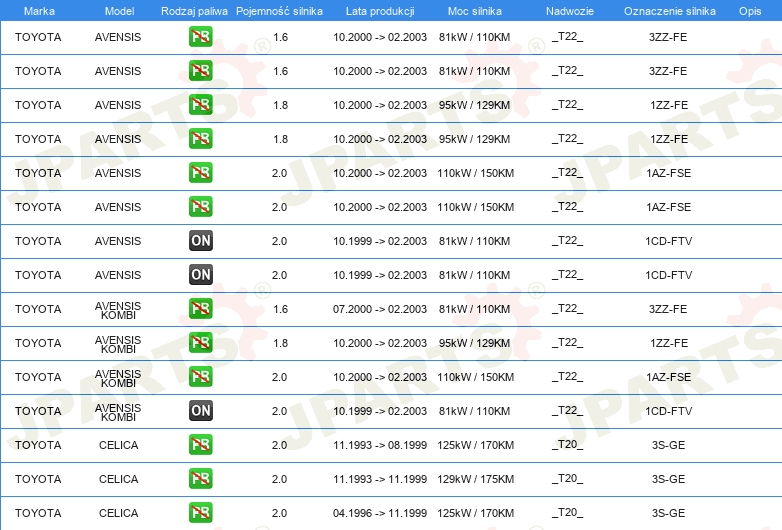
Task: Click the Moc silnika column header
Action: pos(475,11)
